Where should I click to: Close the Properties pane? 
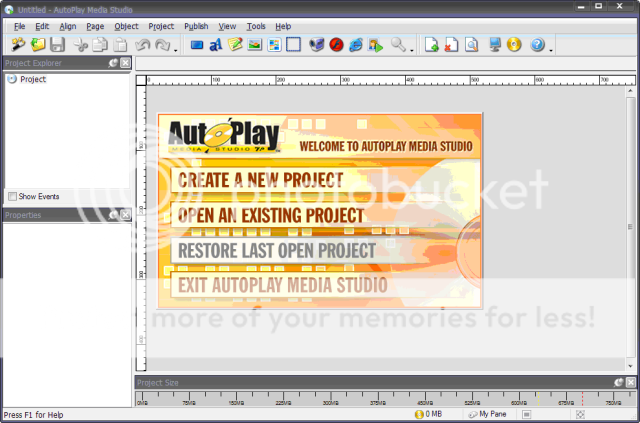point(125,215)
